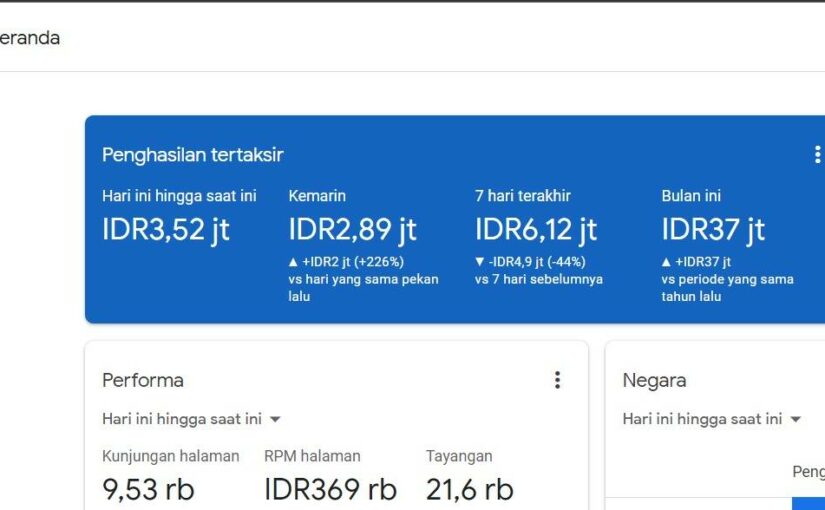
Task: Click the Penghasilan tertaksir heading
Action: pos(193,155)
